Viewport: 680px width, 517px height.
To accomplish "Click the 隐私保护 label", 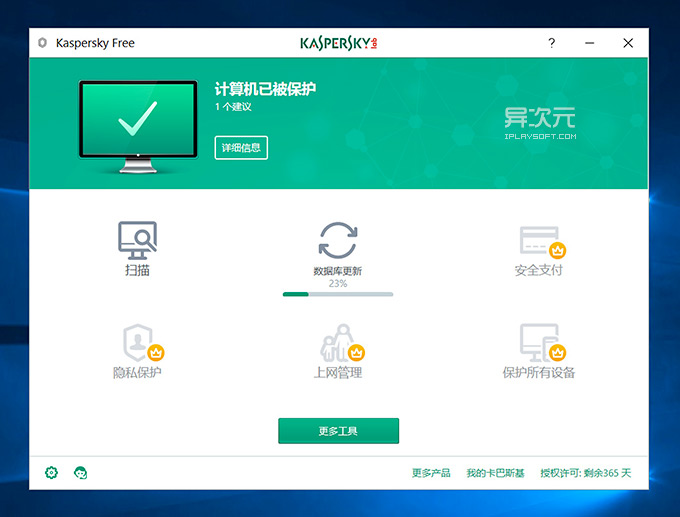I will [x=137, y=373].
